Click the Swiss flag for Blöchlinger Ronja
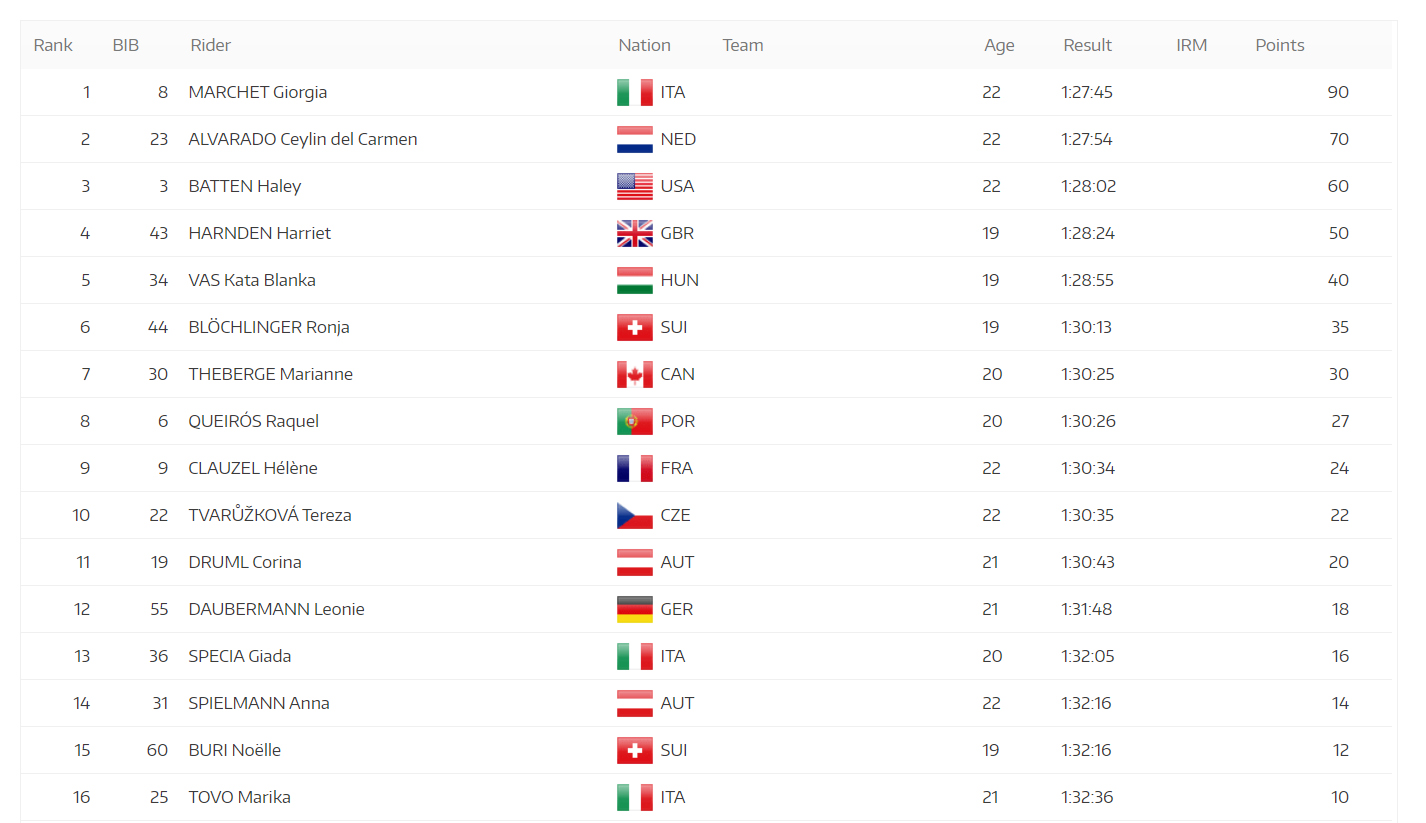This screenshot has height=823, width=1426. pos(634,327)
